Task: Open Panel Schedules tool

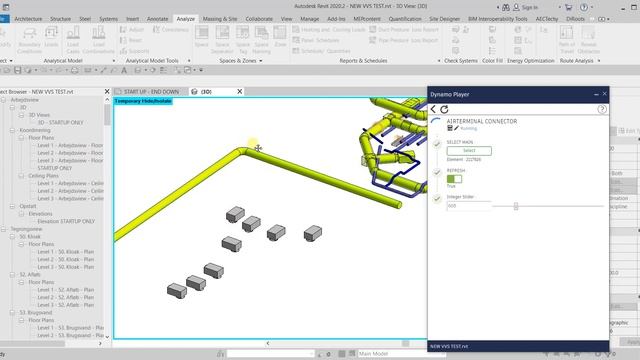Action: pos(316,40)
